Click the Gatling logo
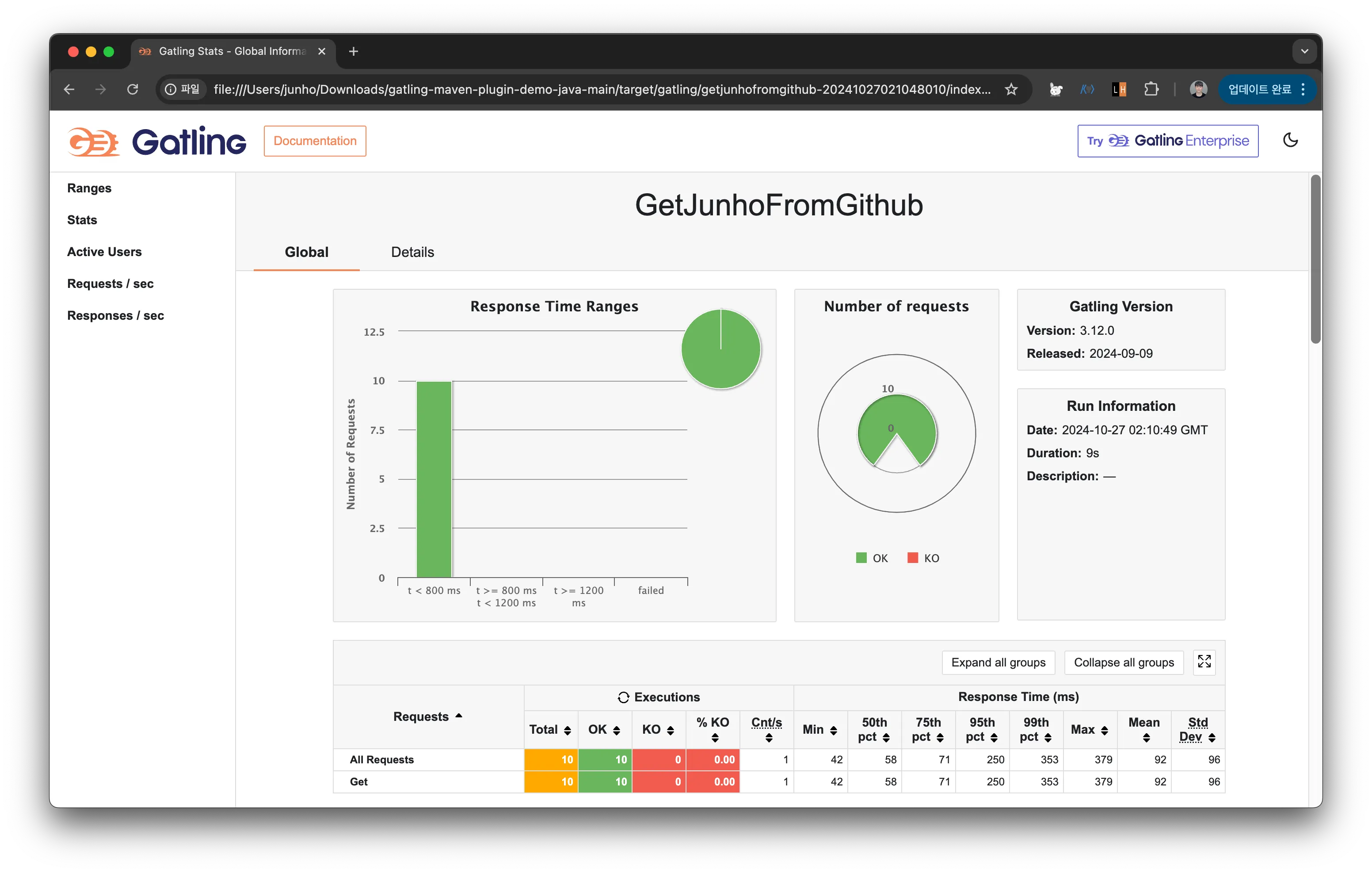1372x873 pixels. tap(156, 142)
